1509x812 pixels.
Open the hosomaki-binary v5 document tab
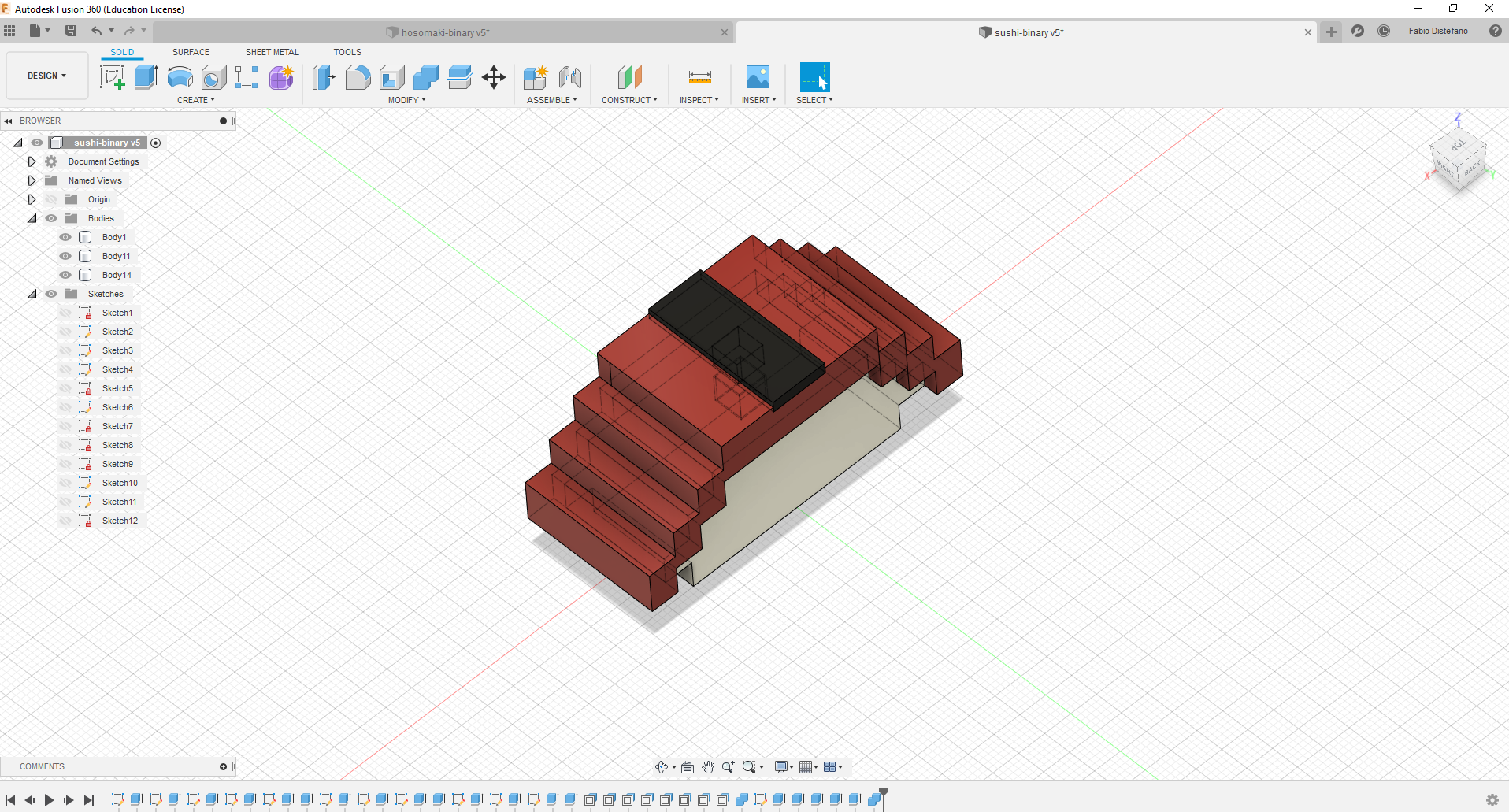(445, 32)
